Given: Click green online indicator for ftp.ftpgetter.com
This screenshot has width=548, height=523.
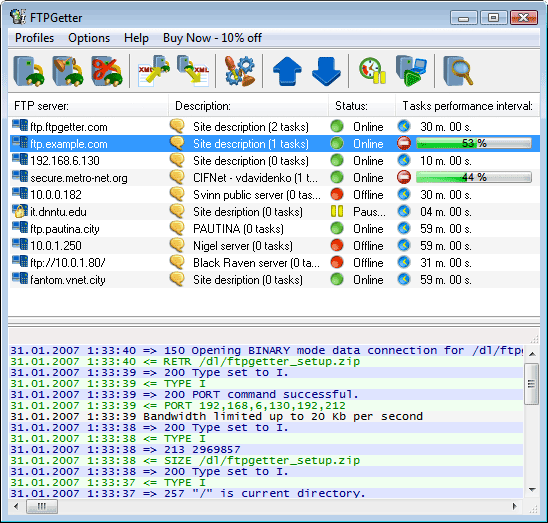Looking at the screenshot, I should coord(337,126).
